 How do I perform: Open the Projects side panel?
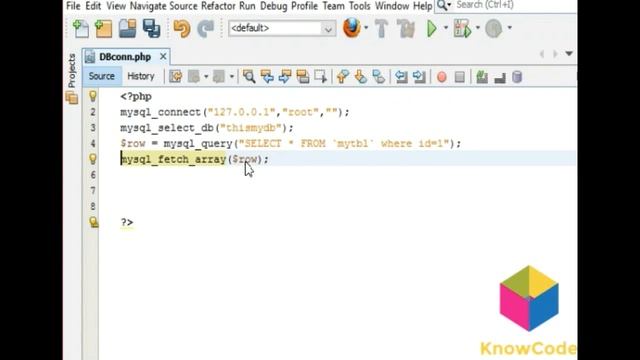point(72,71)
